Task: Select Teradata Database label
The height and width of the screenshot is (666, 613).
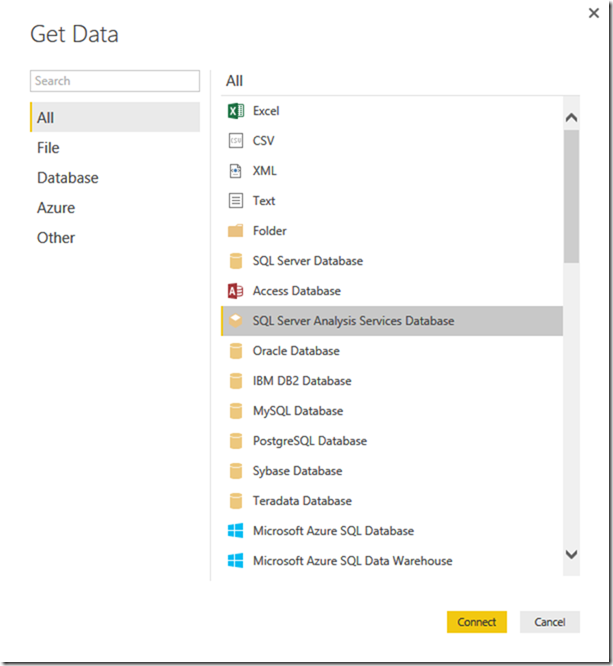Action: pyautogui.click(x=302, y=501)
